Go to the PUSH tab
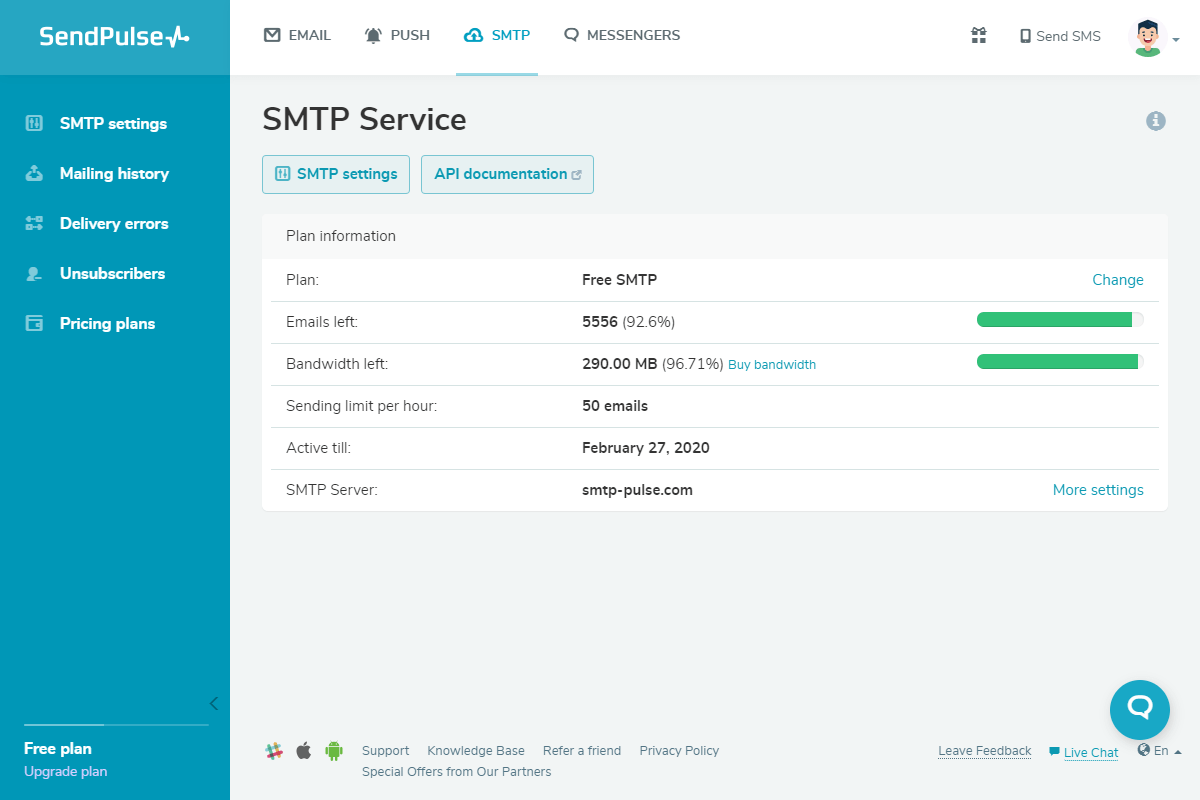 click(x=397, y=36)
